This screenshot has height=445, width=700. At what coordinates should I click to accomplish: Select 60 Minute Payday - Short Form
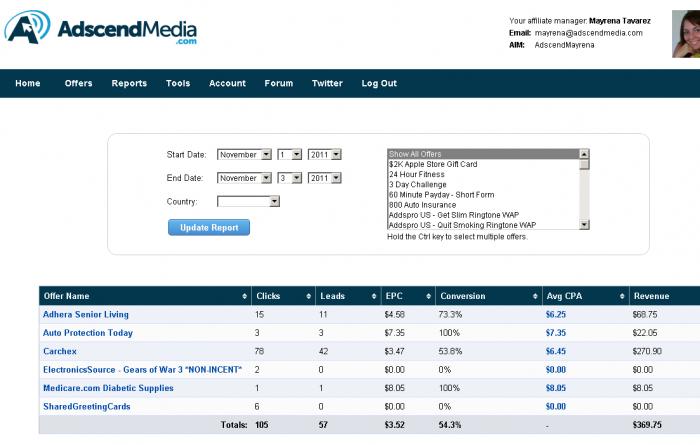coord(483,195)
